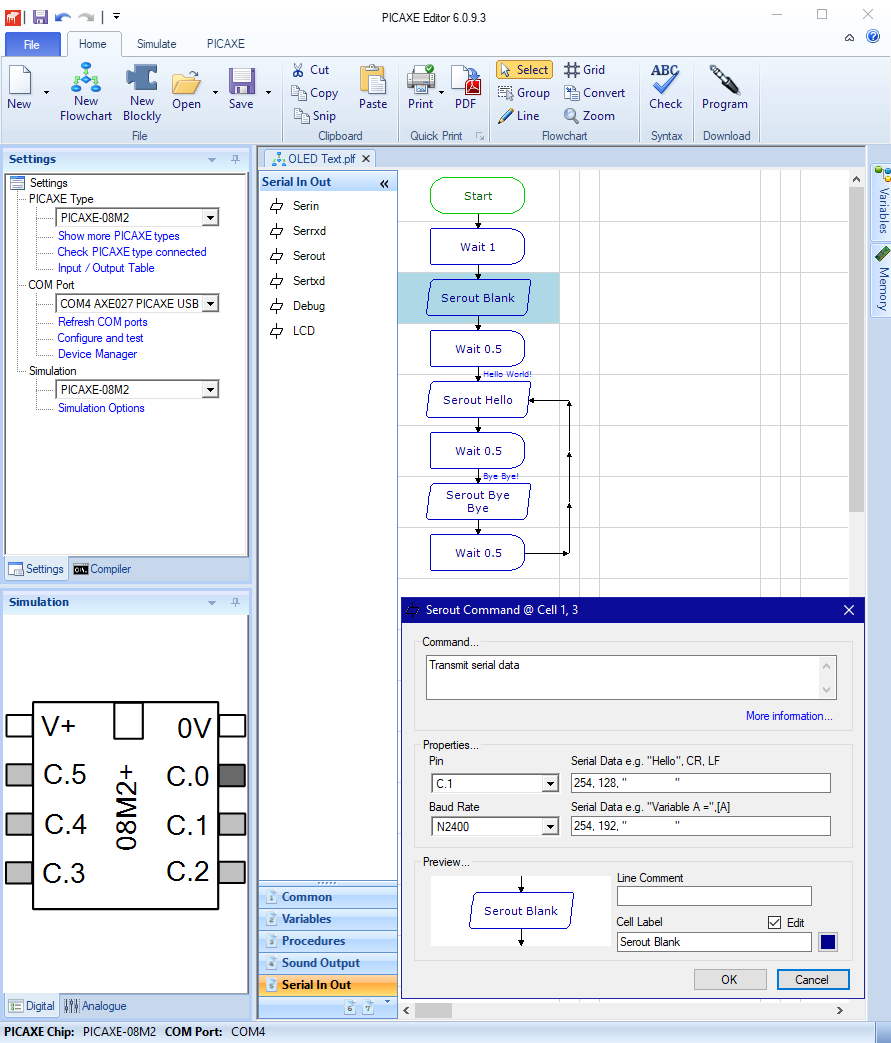
Task: Pick the Serout command from list
Action: [x=308, y=256]
